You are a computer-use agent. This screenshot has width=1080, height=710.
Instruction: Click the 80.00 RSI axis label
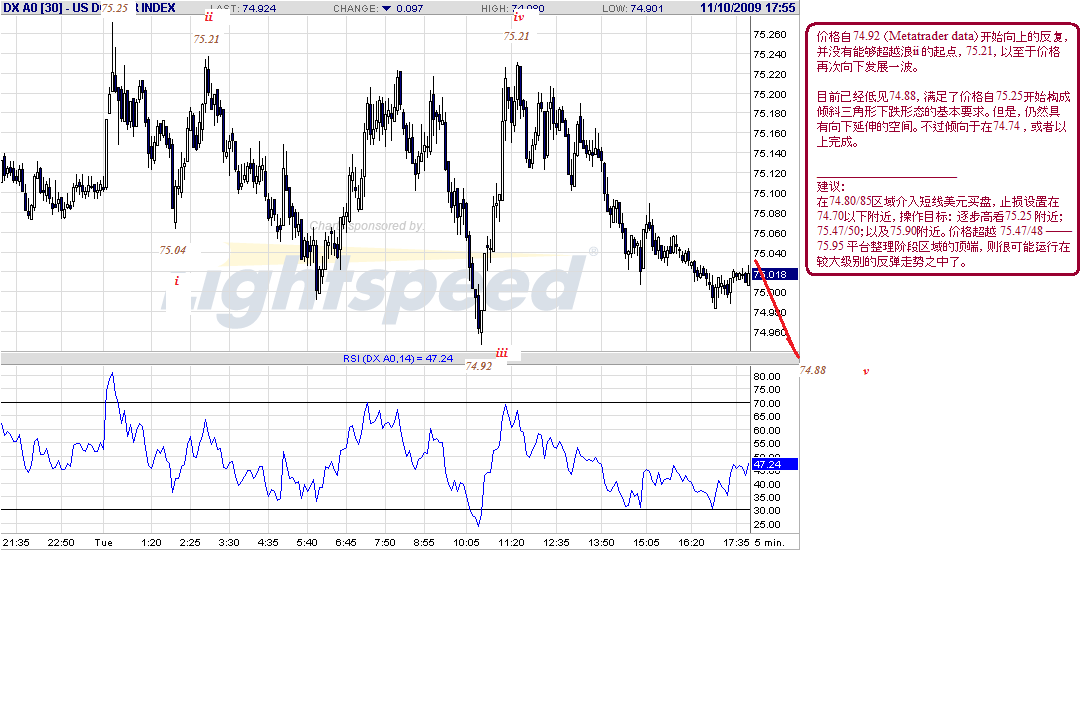click(767, 377)
